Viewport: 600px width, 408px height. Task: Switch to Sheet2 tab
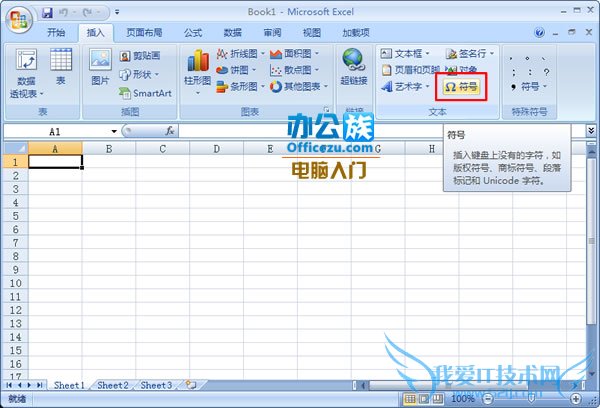coord(112,385)
